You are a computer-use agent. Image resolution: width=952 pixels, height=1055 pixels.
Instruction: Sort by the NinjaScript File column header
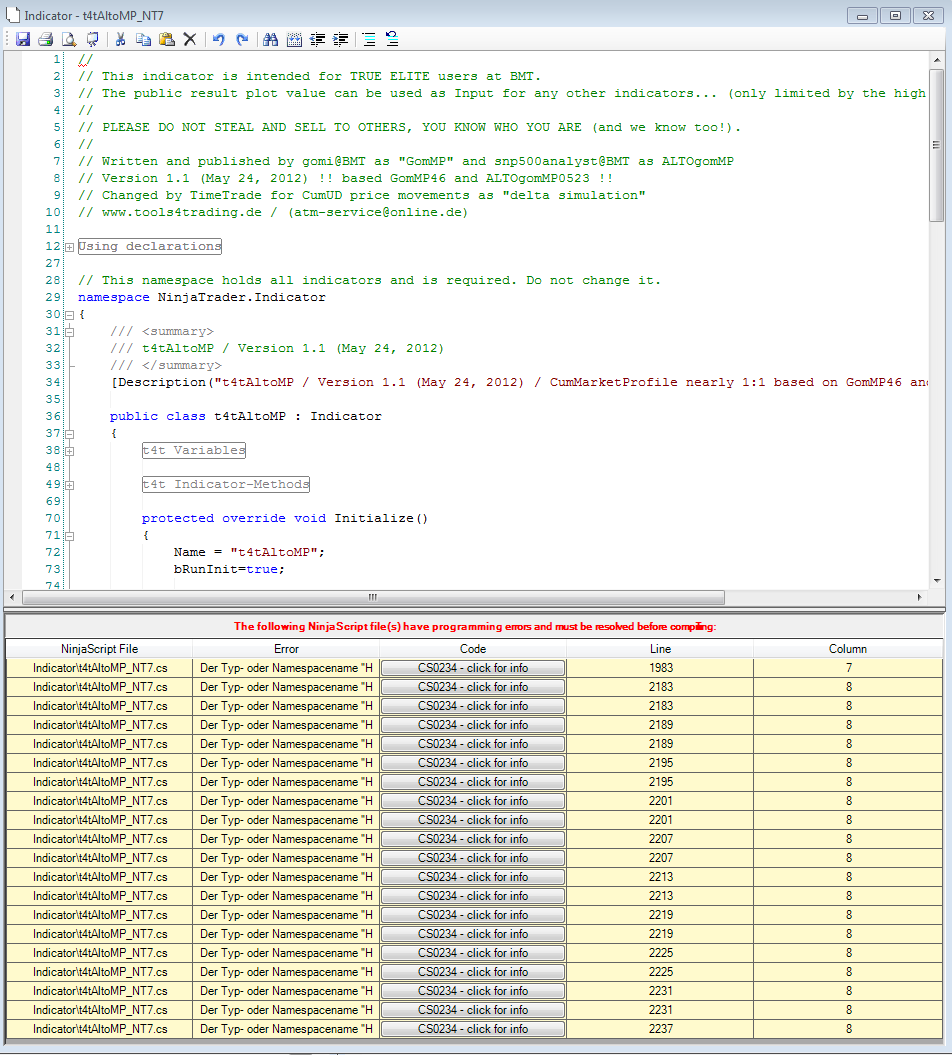point(99,649)
